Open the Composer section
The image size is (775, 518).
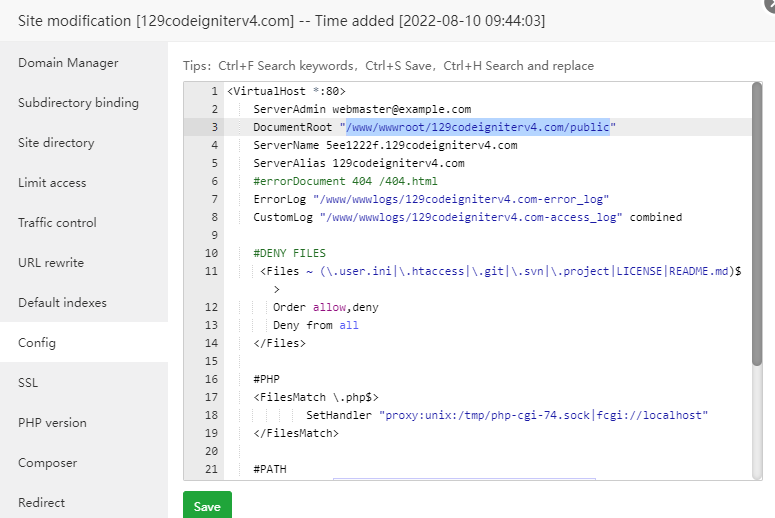click(47, 463)
